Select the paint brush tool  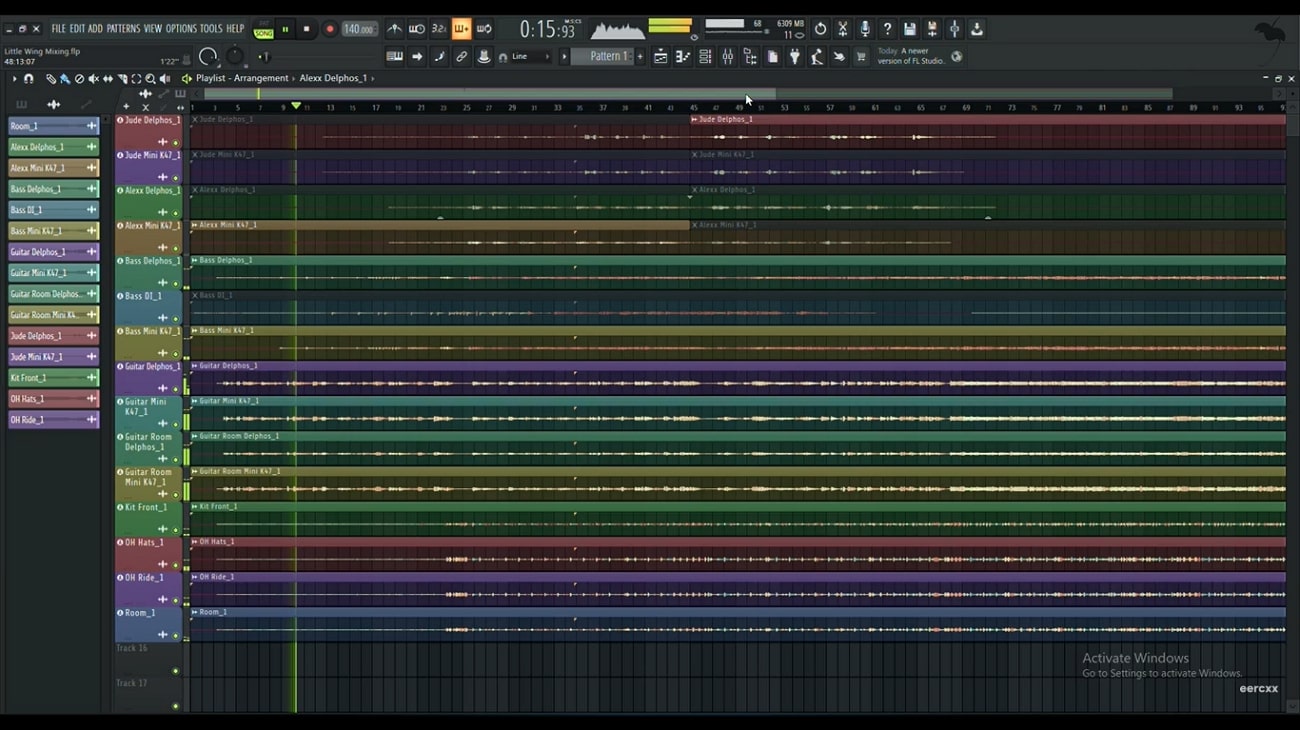pos(65,78)
